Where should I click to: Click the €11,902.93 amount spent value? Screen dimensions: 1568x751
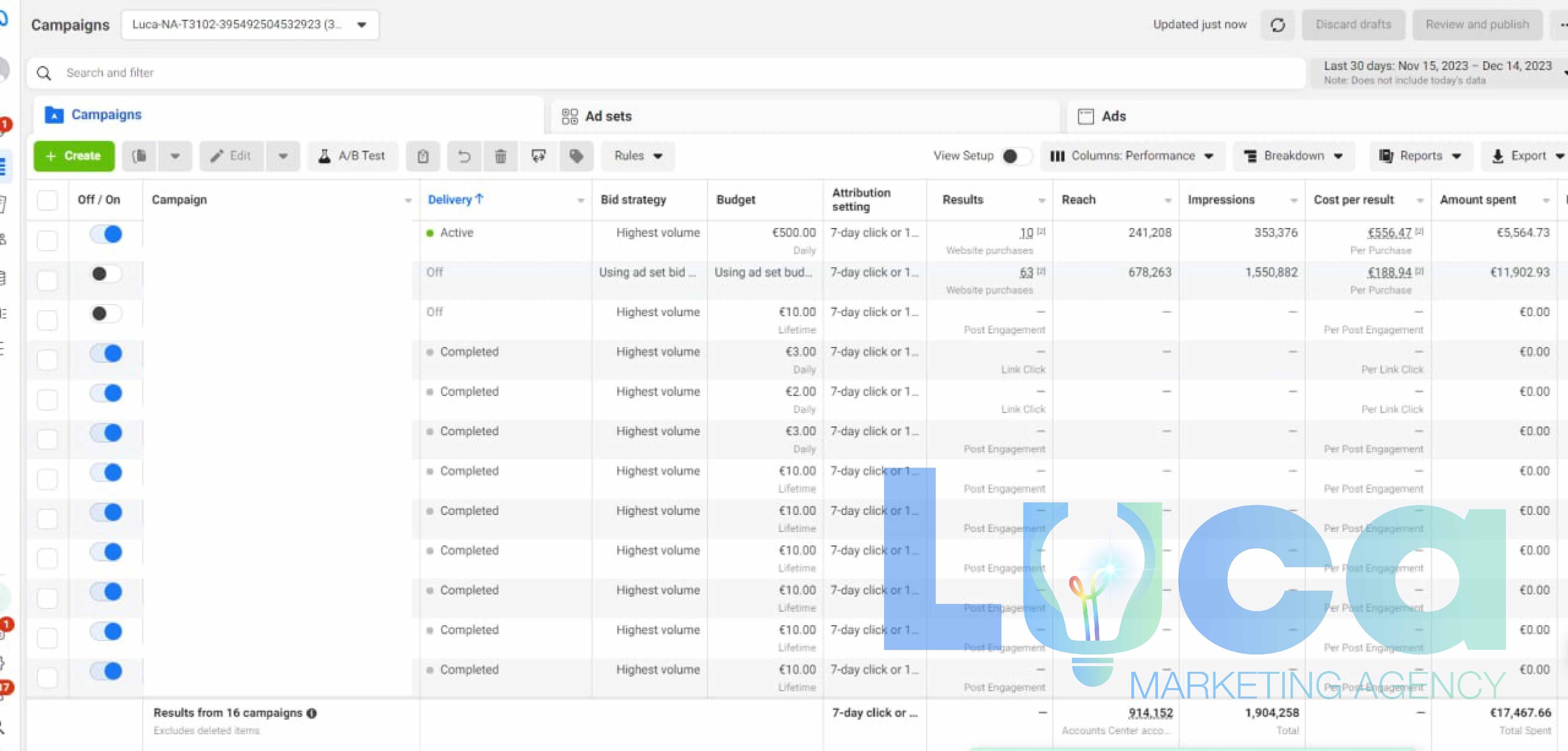click(1519, 272)
